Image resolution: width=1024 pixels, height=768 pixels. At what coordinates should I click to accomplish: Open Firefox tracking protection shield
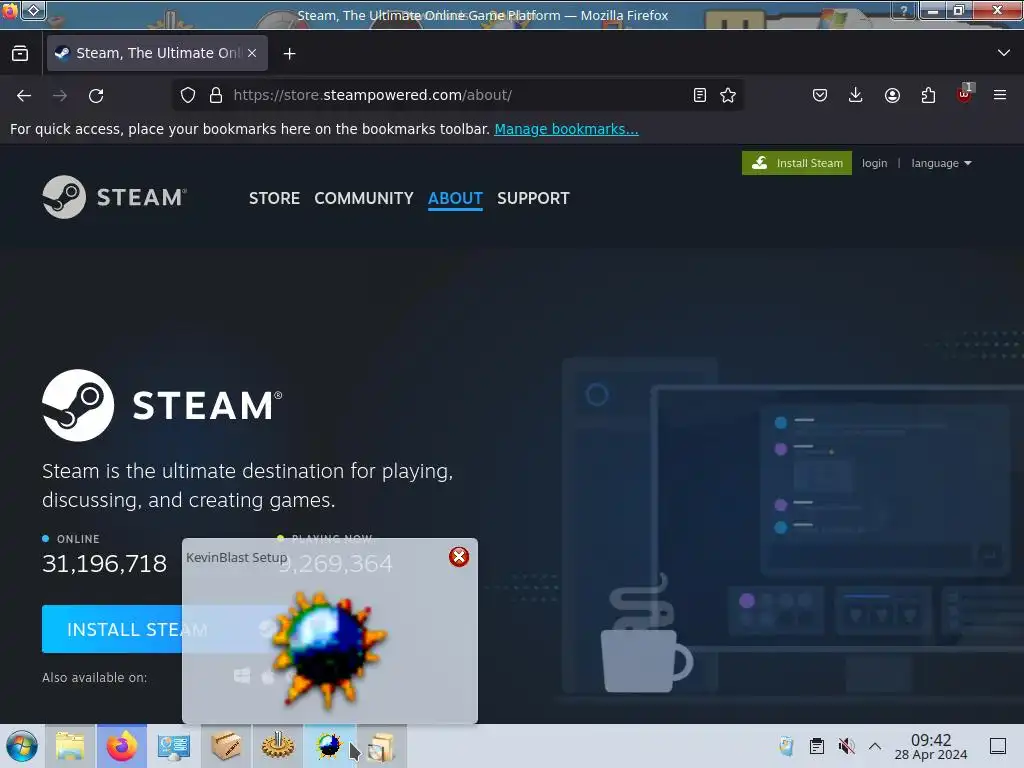[x=188, y=95]
